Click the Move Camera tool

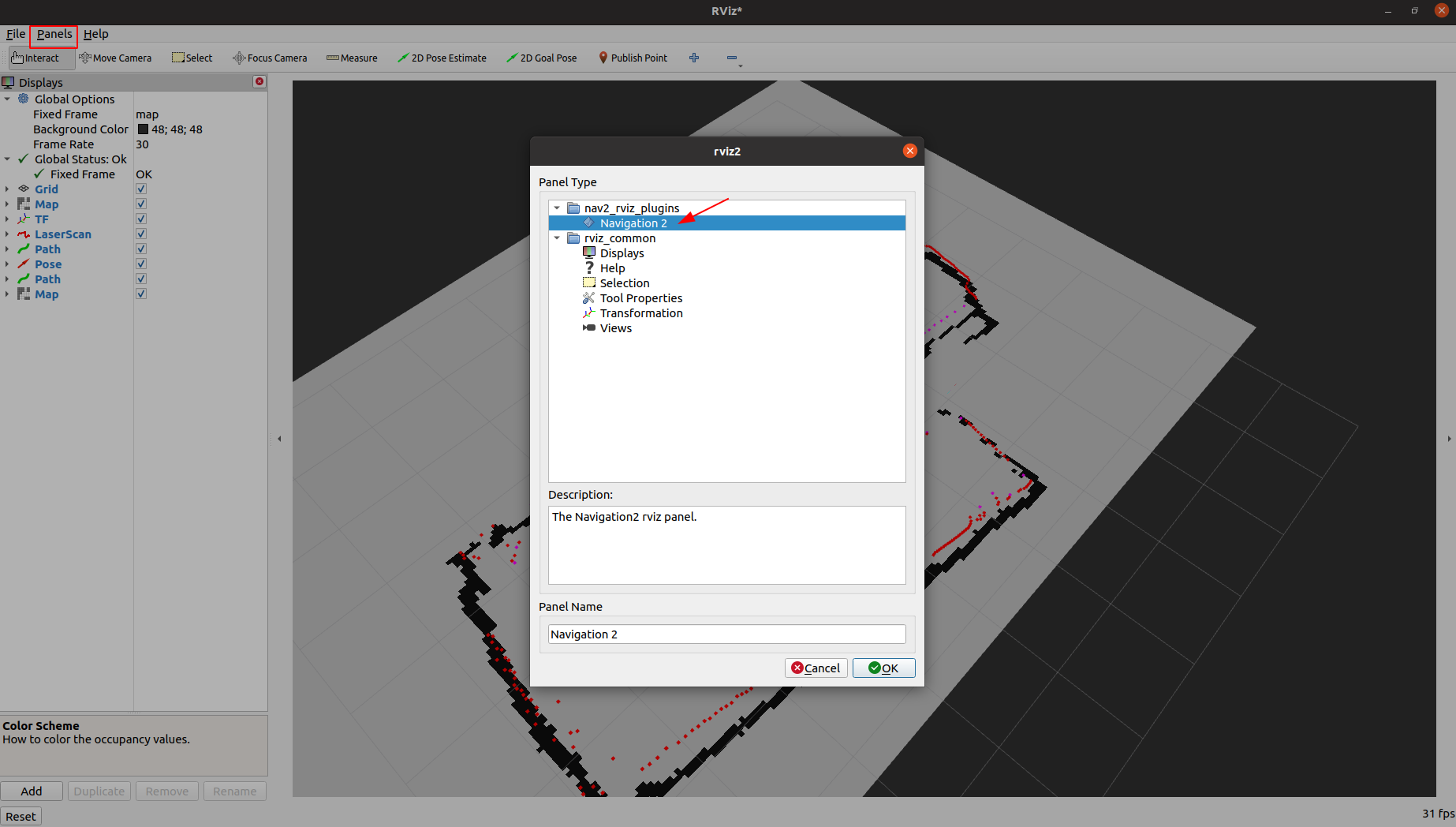[x=115, y=58]
